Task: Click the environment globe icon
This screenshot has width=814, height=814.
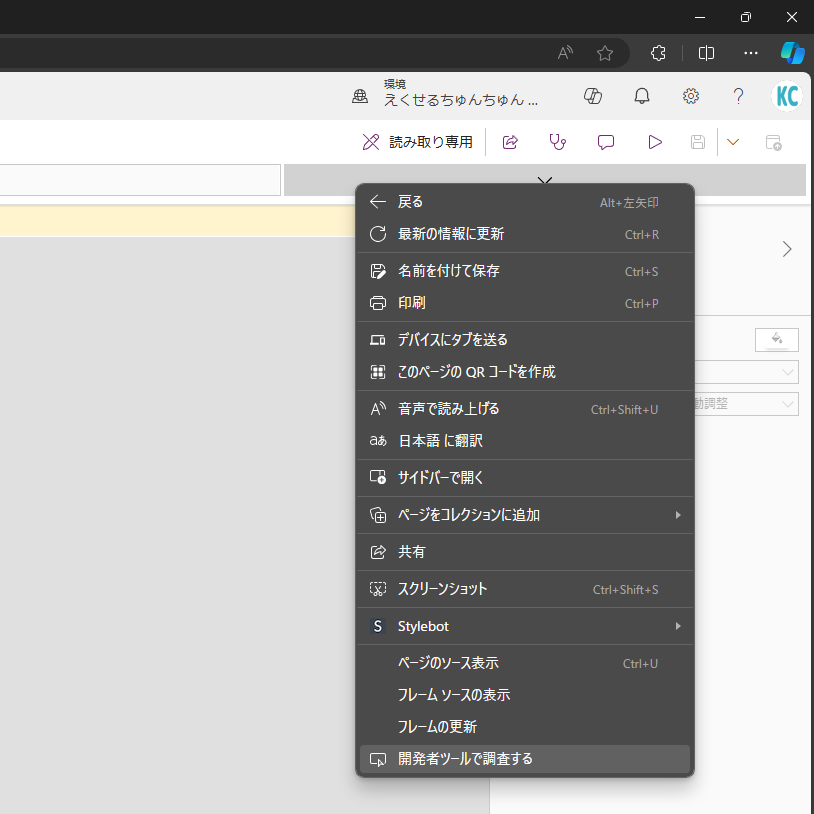Action: pyautogui.click(x=360, y=96)
